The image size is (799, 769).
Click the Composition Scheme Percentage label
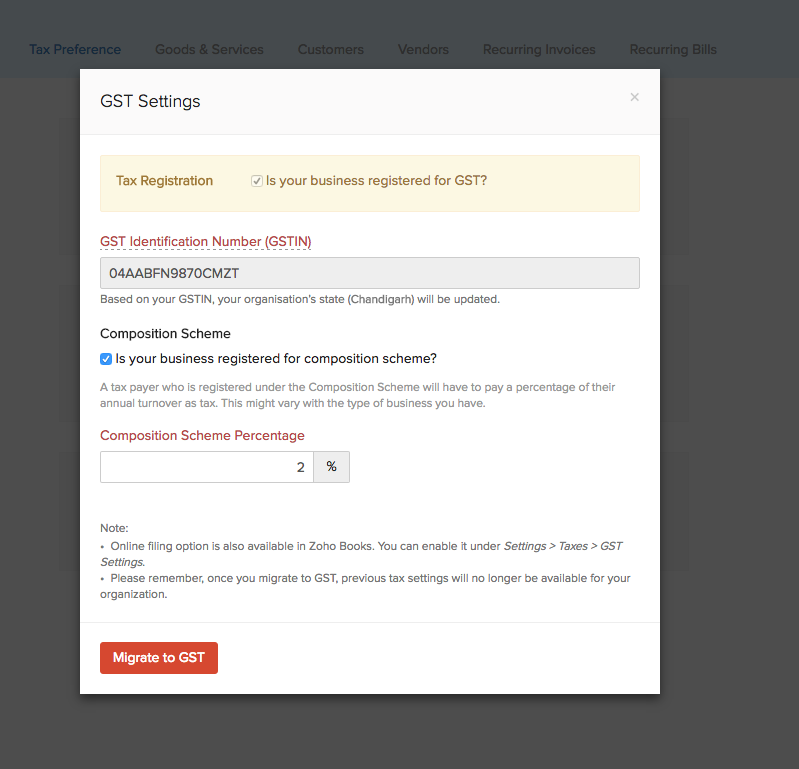[x=202, y=436]
